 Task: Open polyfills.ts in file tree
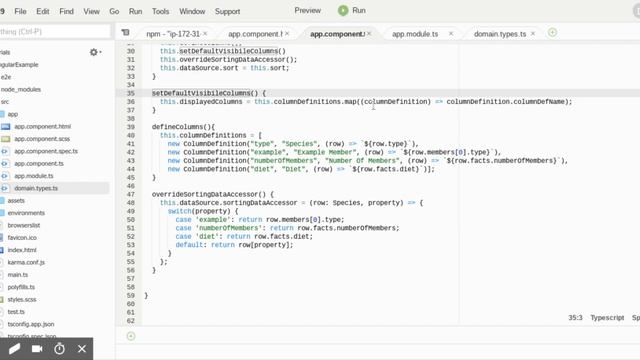point(21,287)
